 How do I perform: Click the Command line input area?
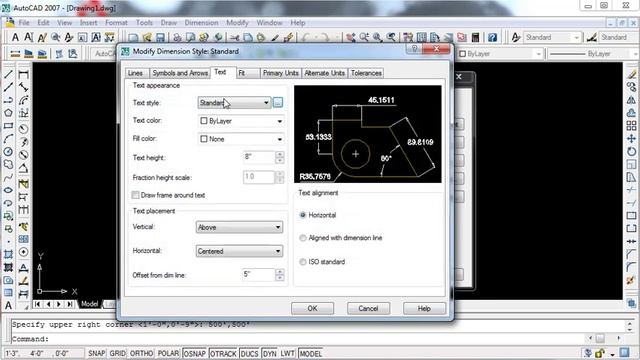298,339
